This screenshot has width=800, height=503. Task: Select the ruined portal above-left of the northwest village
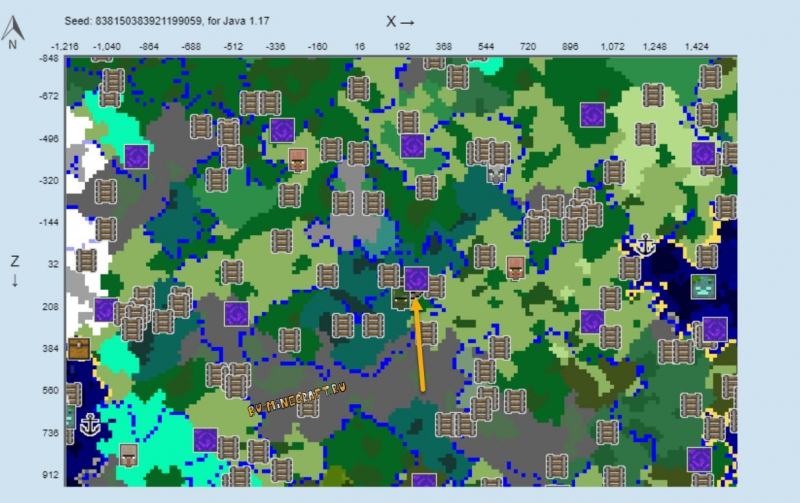(x=282, y=131)
